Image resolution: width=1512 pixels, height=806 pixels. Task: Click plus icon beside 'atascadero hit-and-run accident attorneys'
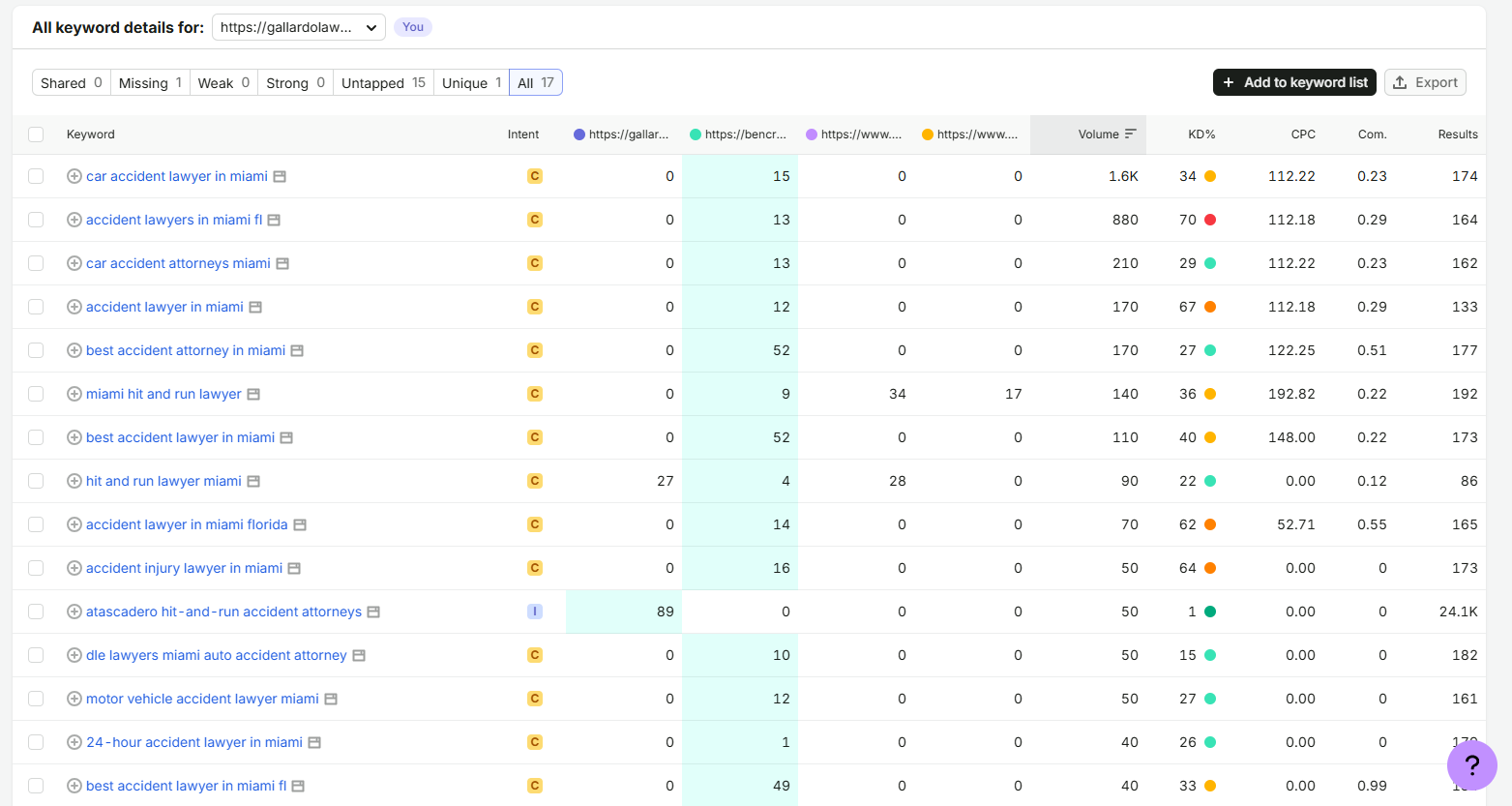74,612
